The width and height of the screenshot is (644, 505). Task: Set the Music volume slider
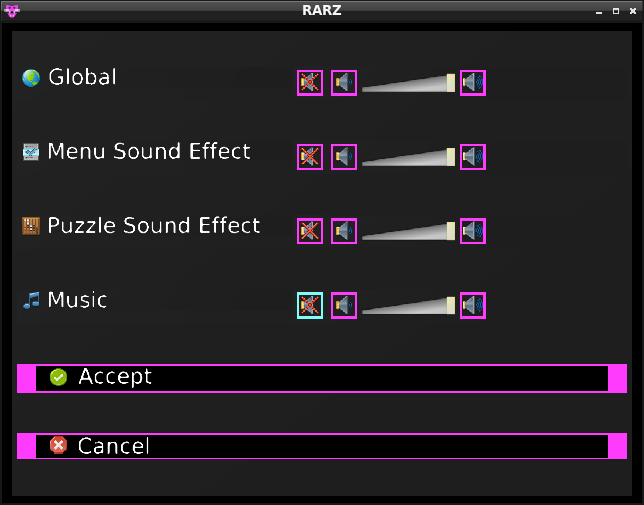coord(408,307)
